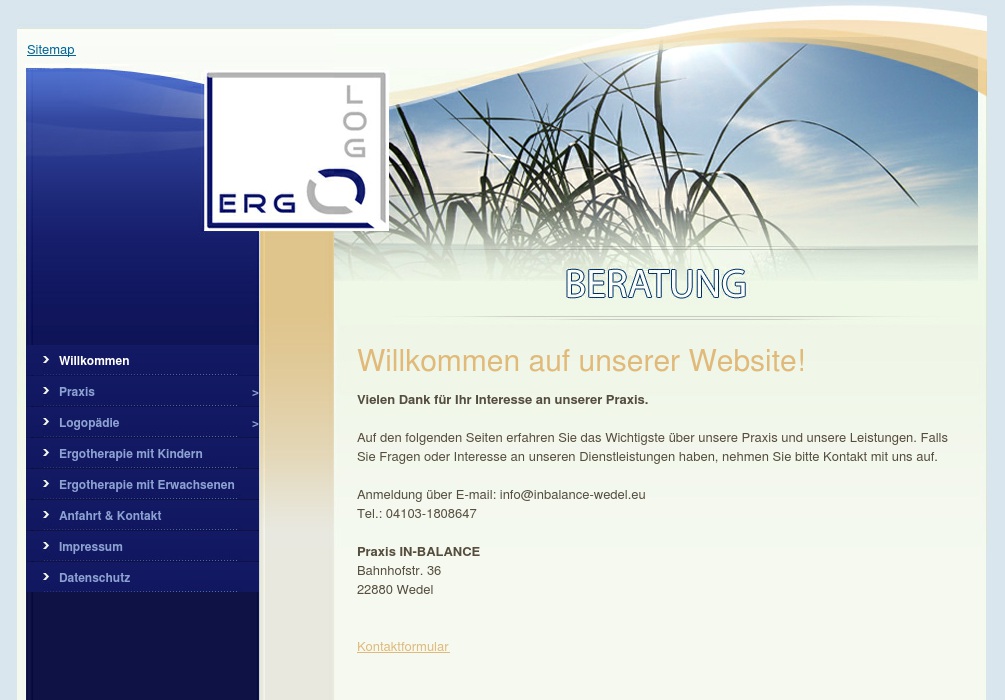Screen dimensions: 1005x700
Task: Follow the Kontaktformular link
Action: pos(403,647)
